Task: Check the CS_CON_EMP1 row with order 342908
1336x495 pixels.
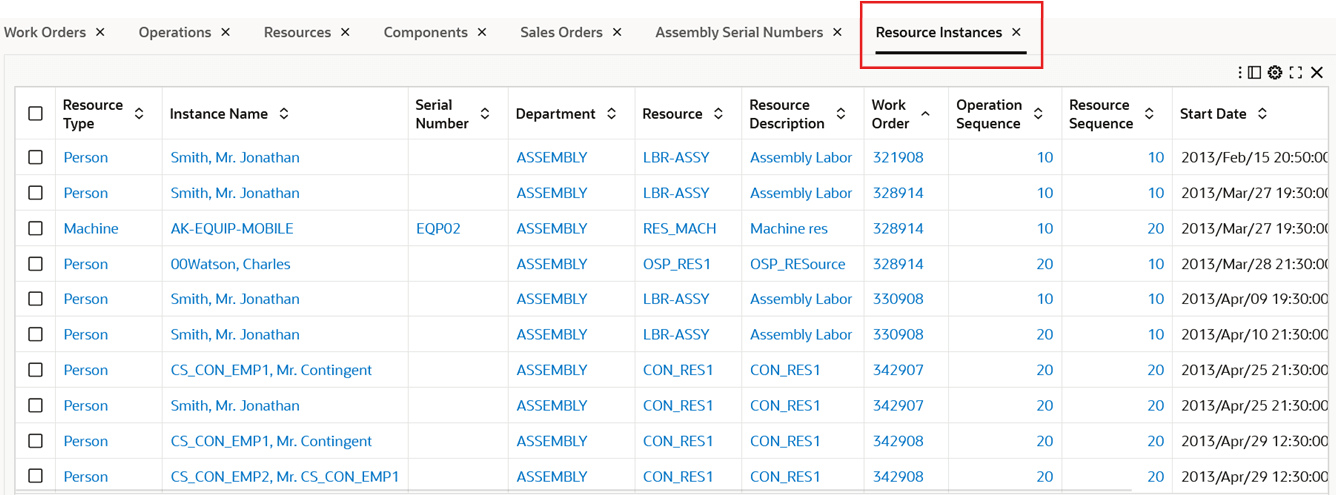Action: click(36, 441)
